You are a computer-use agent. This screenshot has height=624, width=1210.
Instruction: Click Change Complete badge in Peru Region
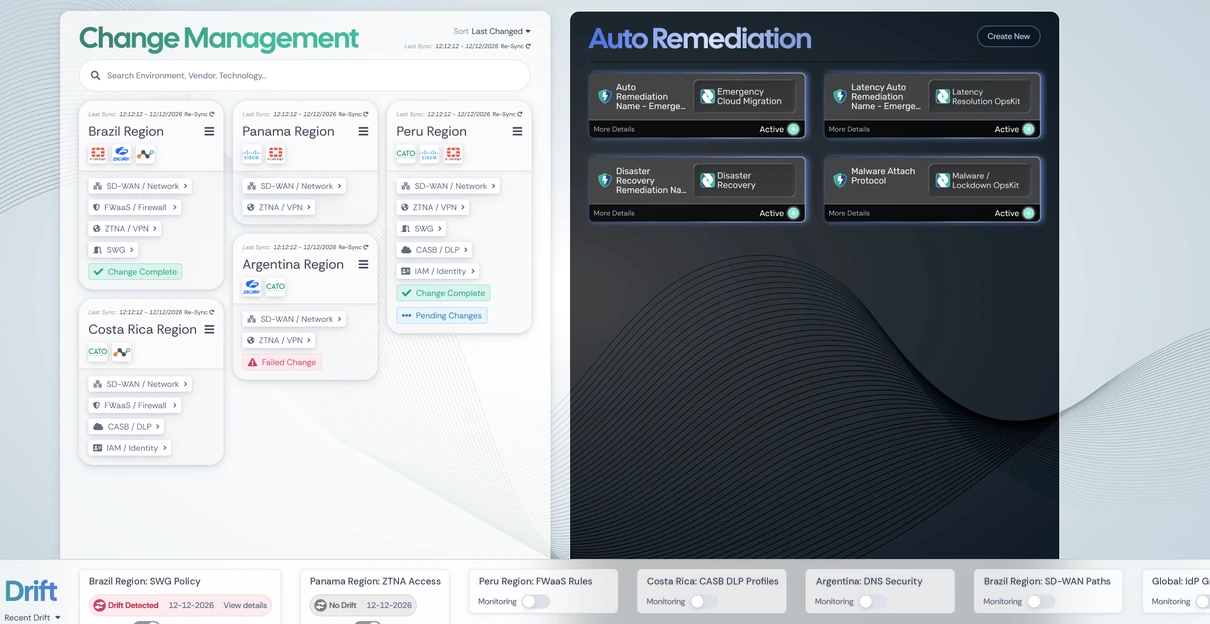coord(443,293)
